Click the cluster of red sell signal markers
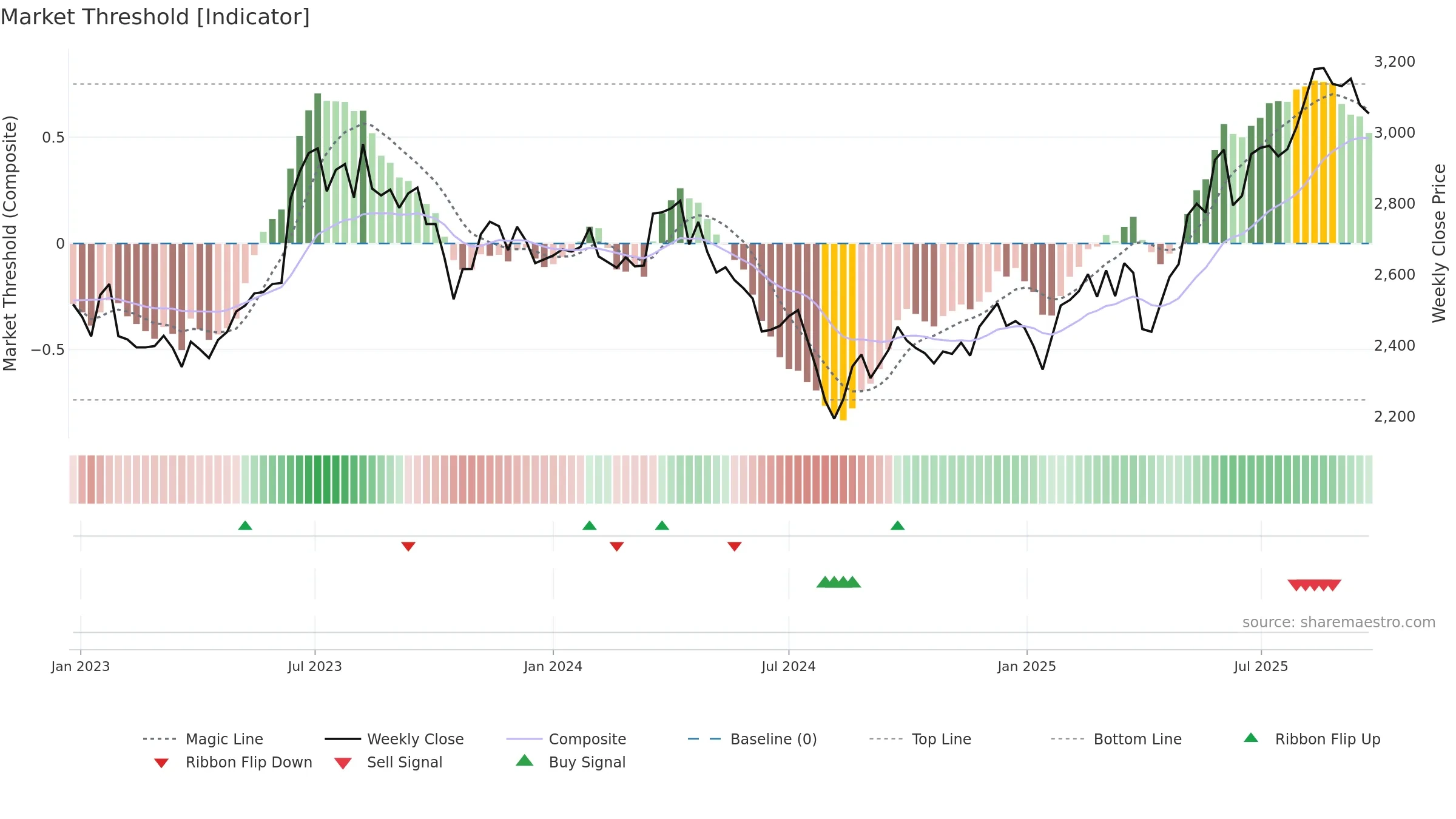The height and width of the screenshot is (819, 1456). point(1315,585)
